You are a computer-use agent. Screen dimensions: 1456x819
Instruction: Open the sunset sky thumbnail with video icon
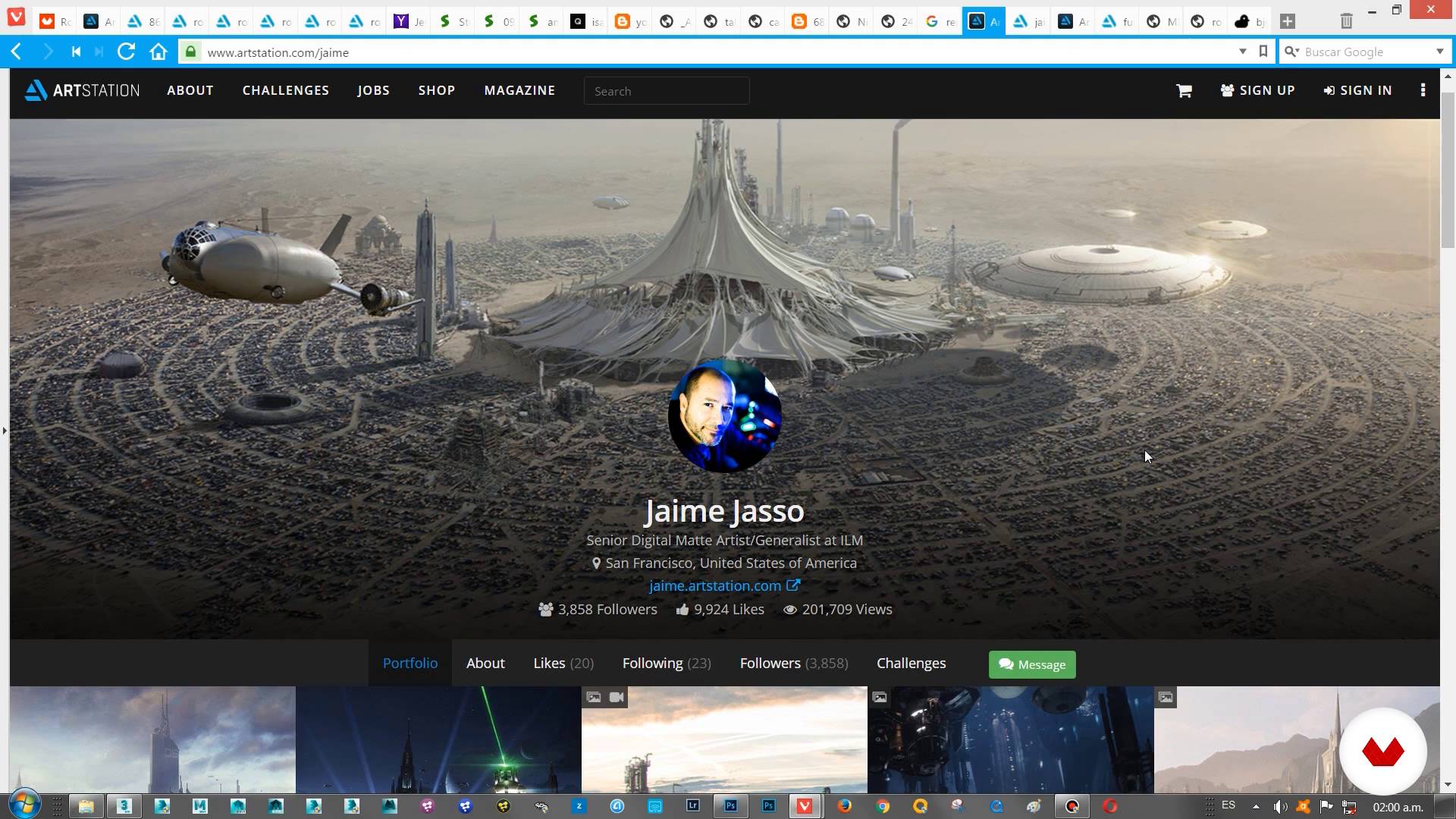click(x=724, y=739)
